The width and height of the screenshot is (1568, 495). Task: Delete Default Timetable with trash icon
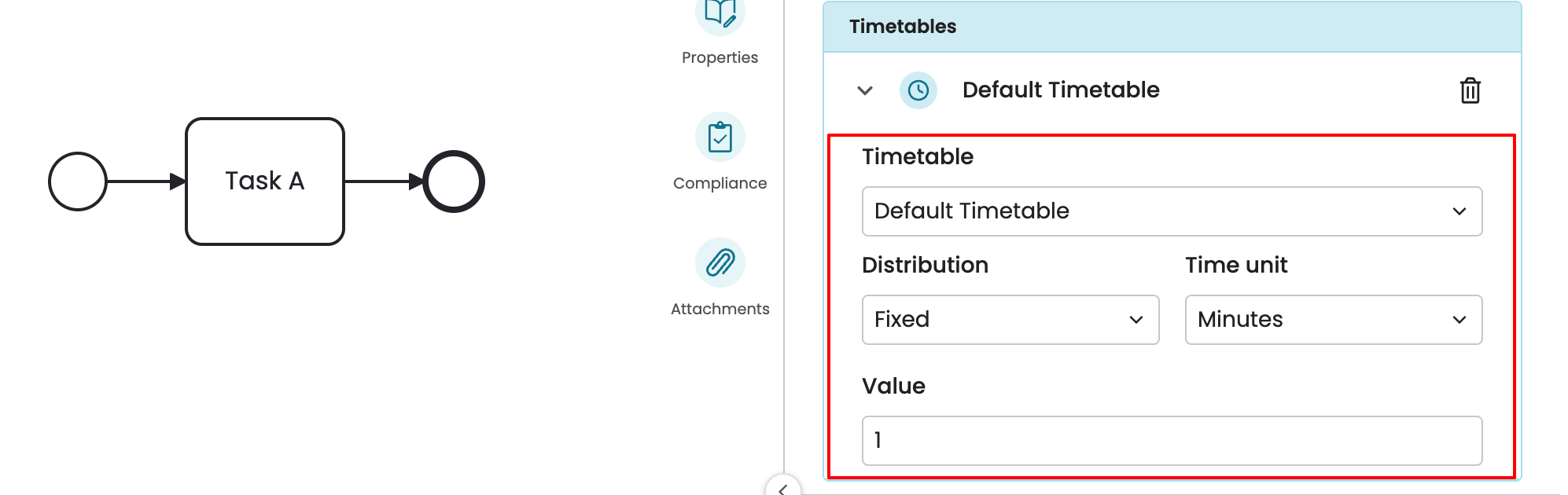coord(1470,90)
